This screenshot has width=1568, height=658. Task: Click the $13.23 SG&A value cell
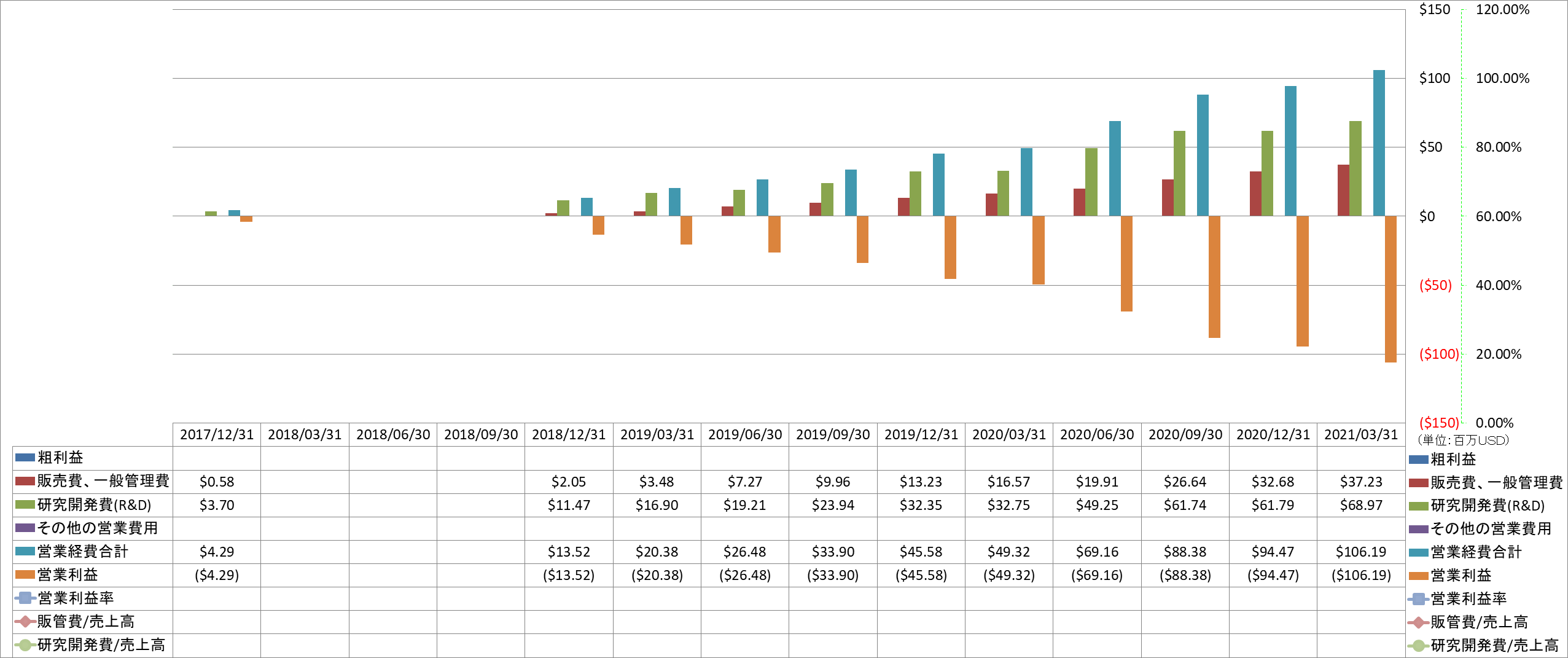tap(921, 482)
